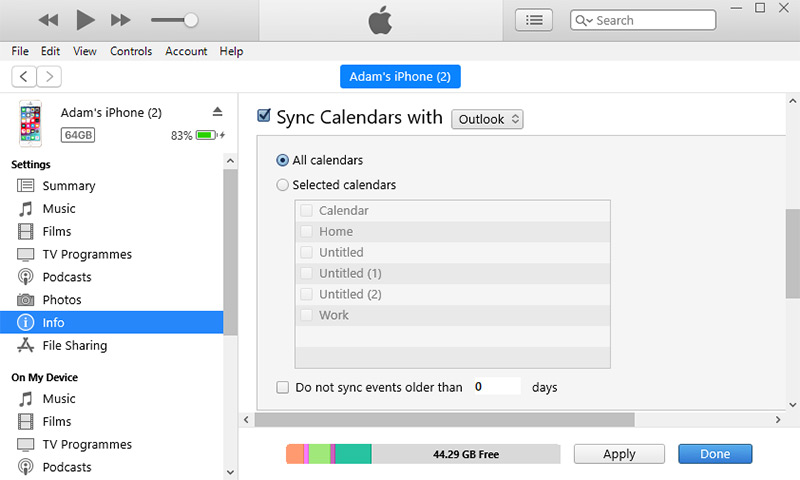Screen dimensions: 800x480
Task: Click the search magnifier icon
Action: pyautogui.click(x=581, y=20)
